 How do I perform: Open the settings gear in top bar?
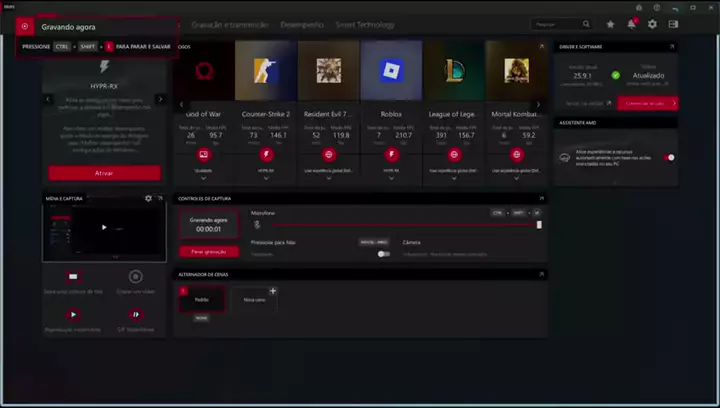[653, 24]
